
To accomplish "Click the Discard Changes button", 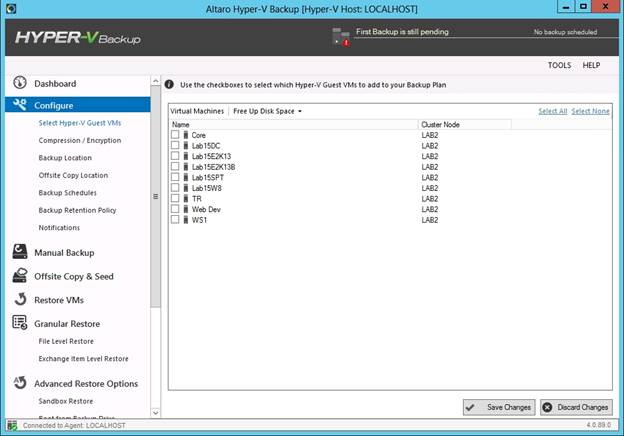I will 576,407.
